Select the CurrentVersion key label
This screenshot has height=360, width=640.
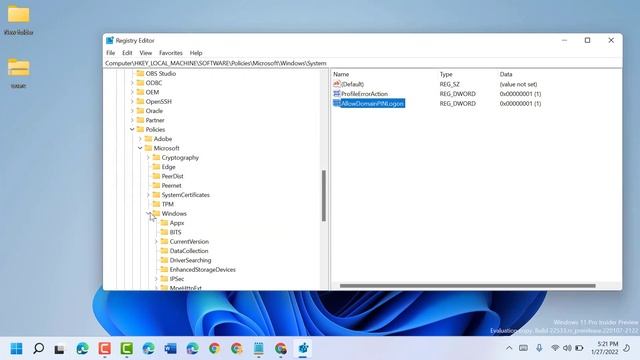[189, 242]
